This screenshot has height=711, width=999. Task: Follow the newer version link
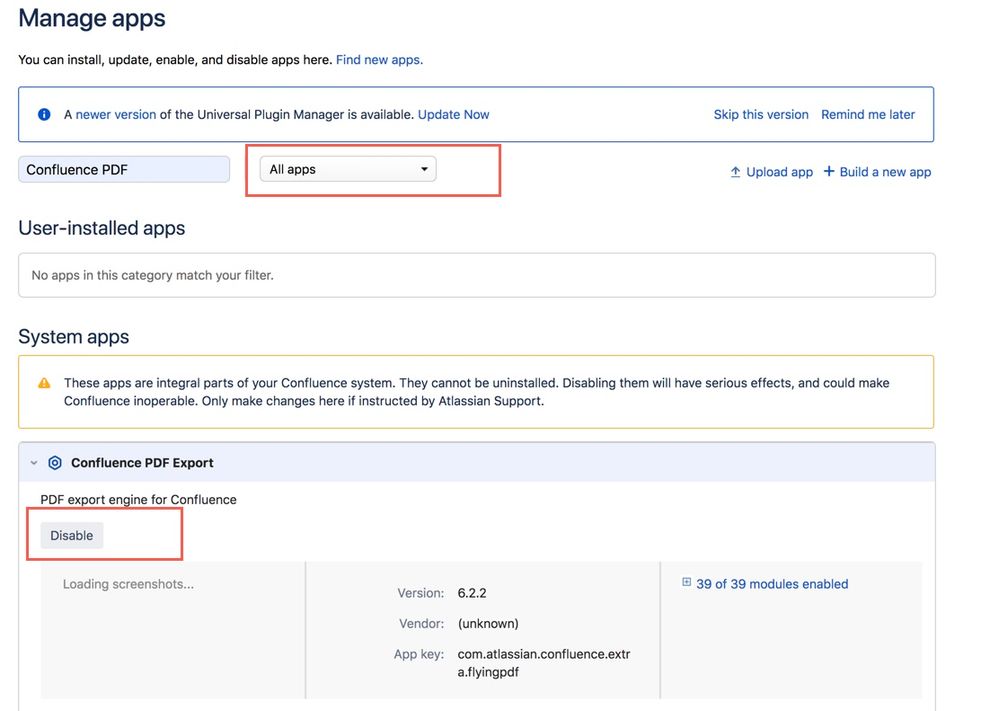tap(116, 115)
